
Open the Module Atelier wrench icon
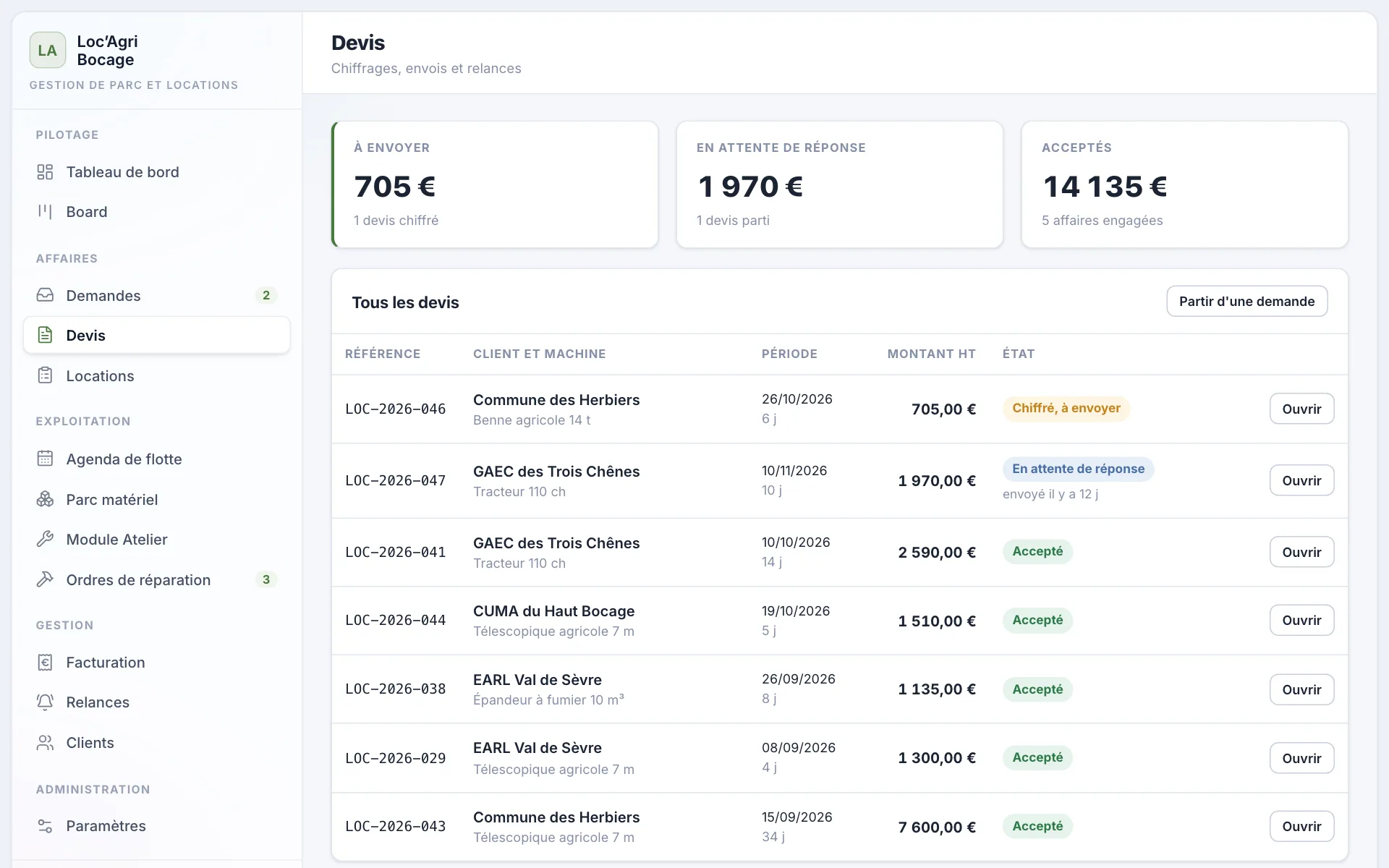(45, 539)
